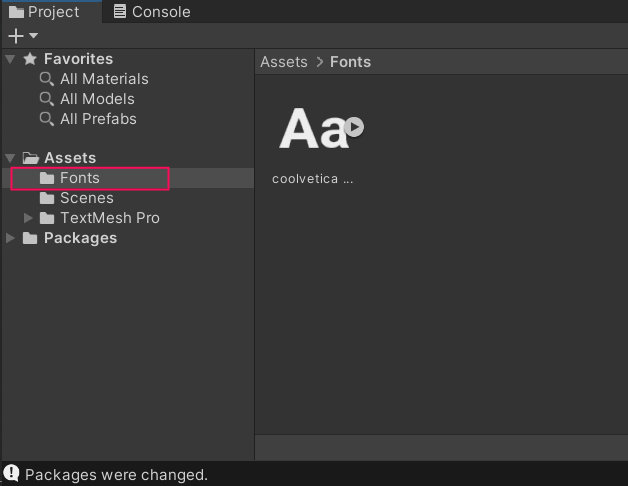Click All Prefabs search magnifier icon
628x486 pixels.
[46, 119]
